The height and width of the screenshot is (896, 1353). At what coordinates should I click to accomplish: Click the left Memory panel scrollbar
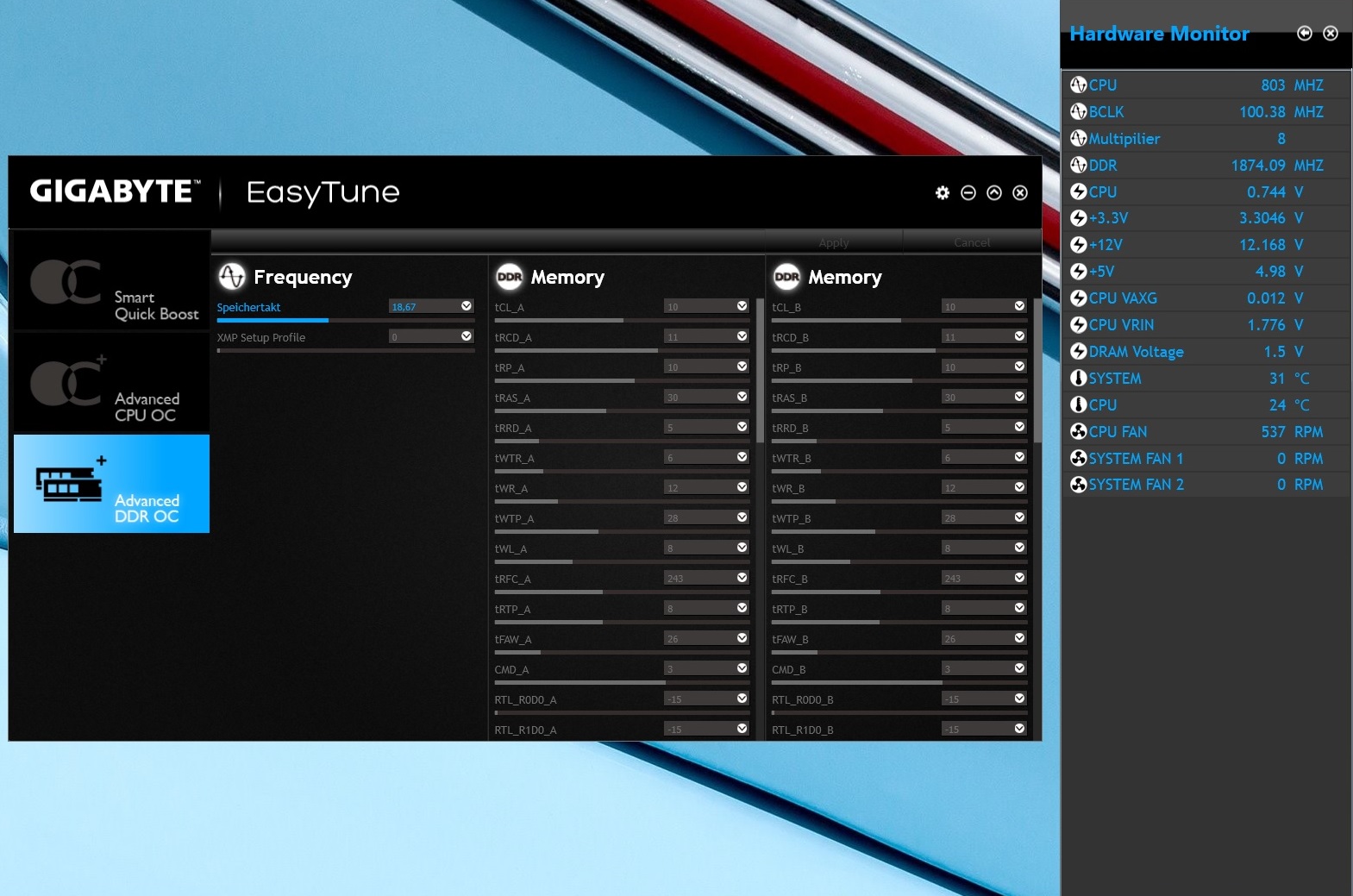[x=760, y=371]
